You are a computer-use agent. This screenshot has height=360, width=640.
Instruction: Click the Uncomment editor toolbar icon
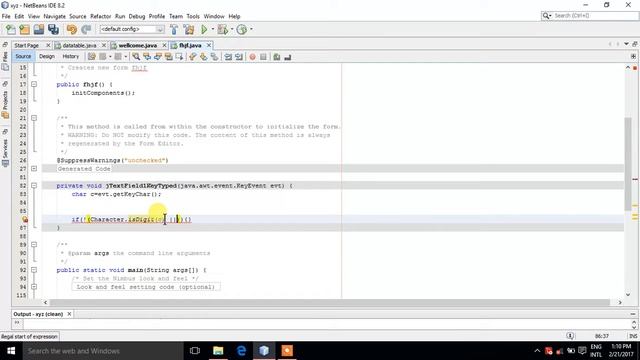(x=288, y=57)
